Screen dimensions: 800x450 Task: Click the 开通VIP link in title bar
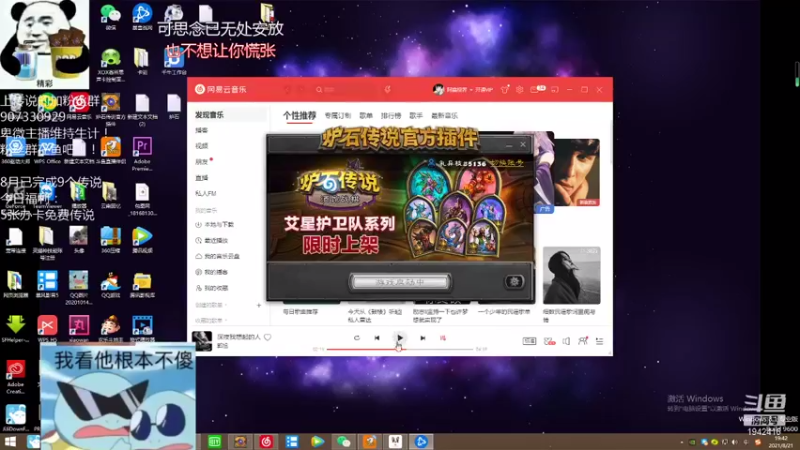484,89
